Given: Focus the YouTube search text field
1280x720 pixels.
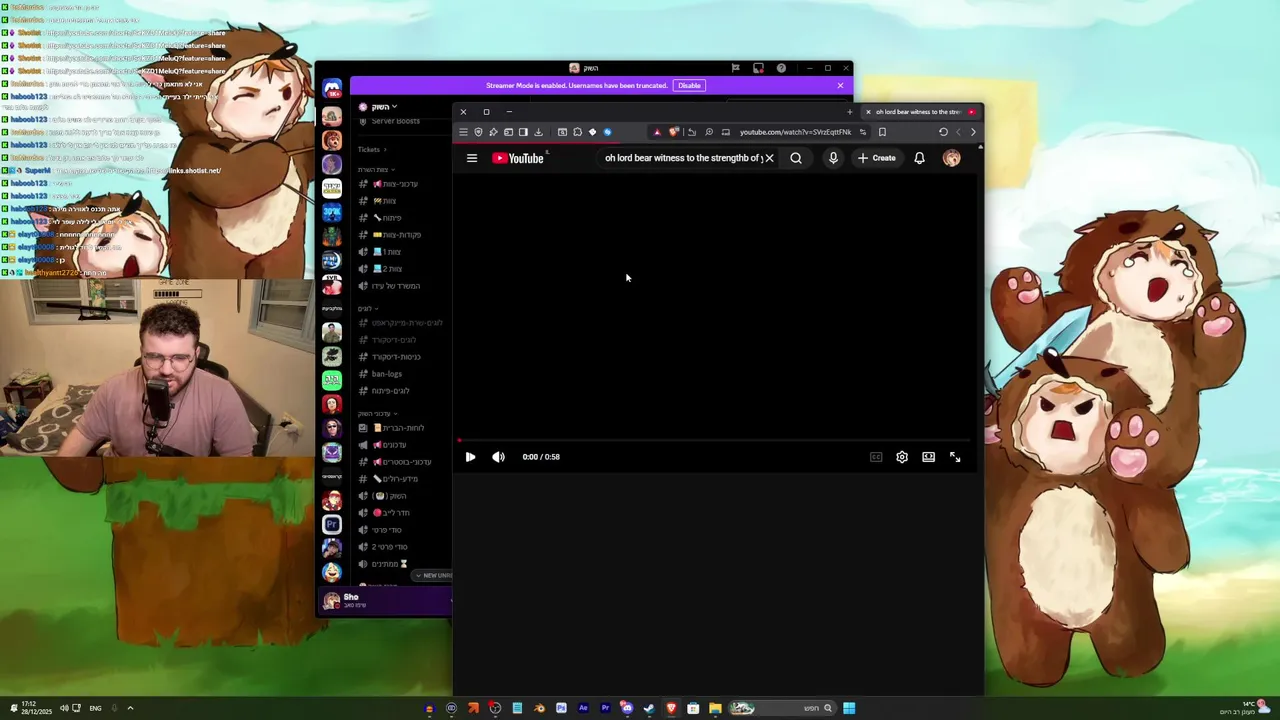Looking at the screenshot, I should [x=683, y=158].
